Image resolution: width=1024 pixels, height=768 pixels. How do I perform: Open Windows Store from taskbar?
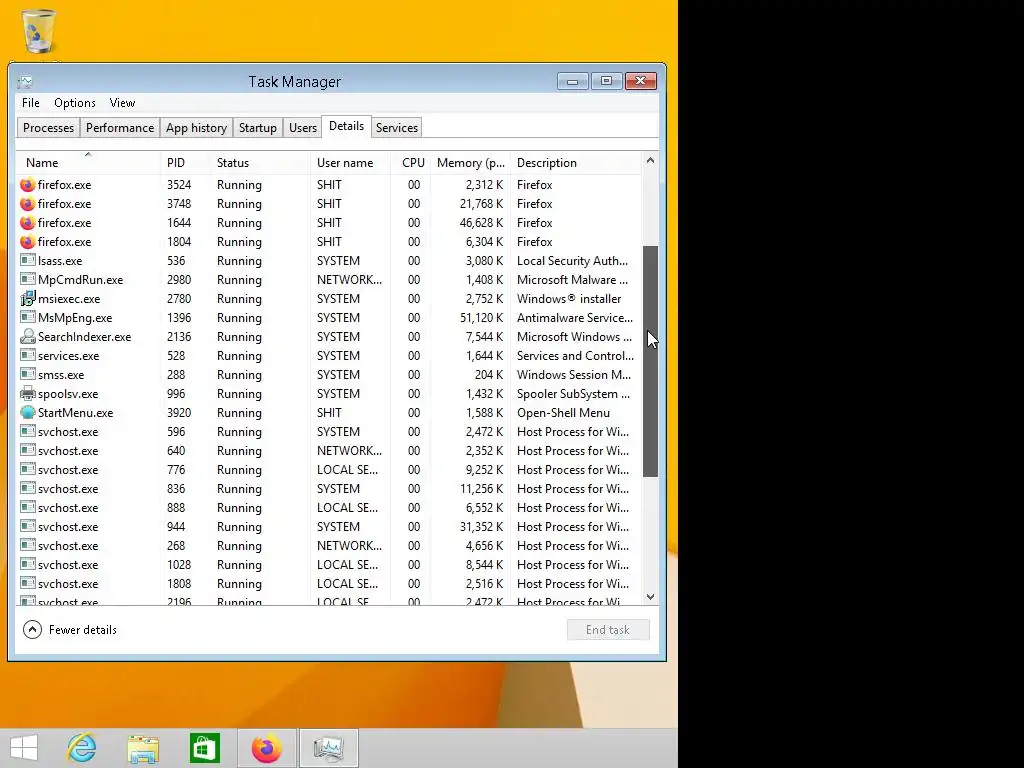click(x=204, y=748)
